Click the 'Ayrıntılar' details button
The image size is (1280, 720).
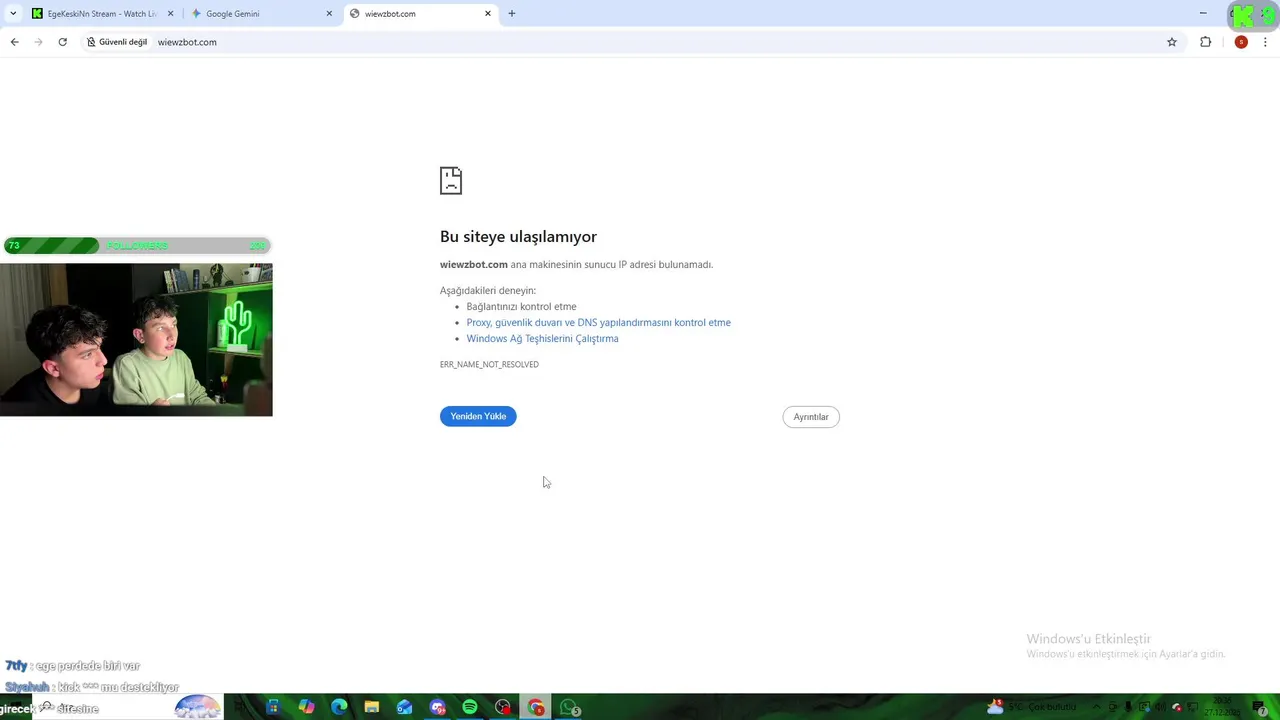point(811,417)
